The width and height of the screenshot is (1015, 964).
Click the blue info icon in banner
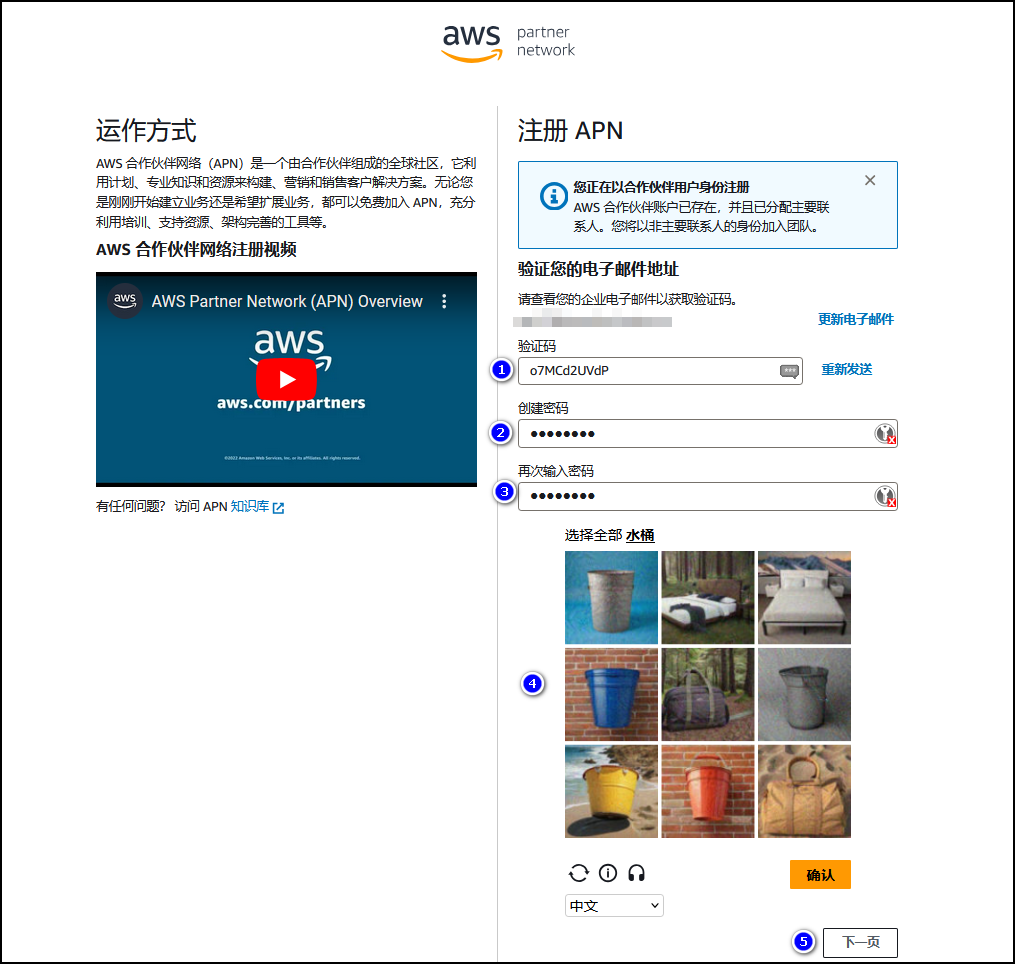click(x=553, y=196)
